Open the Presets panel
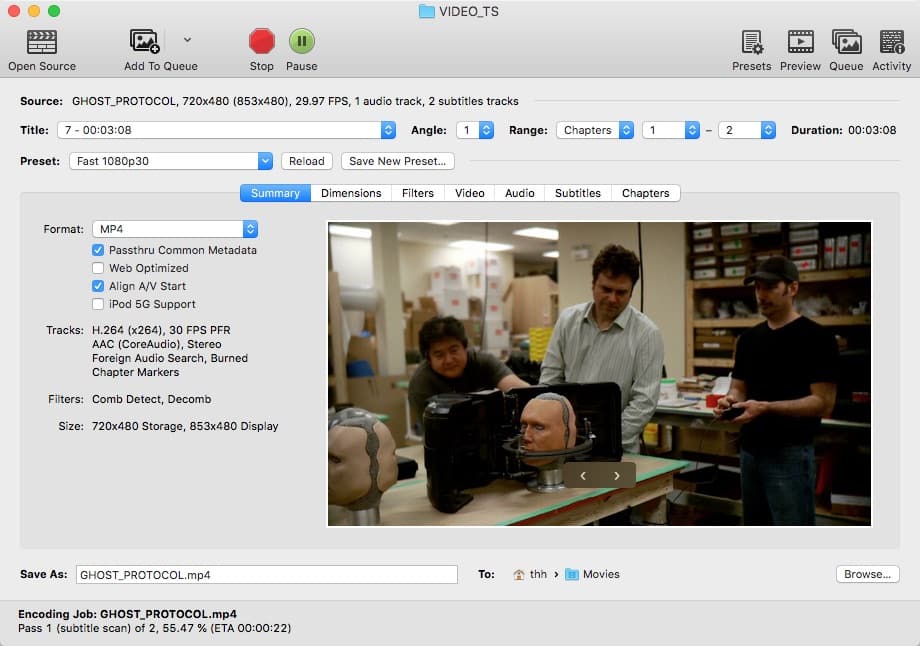This screenshot has width=920, height=646. 751,42
